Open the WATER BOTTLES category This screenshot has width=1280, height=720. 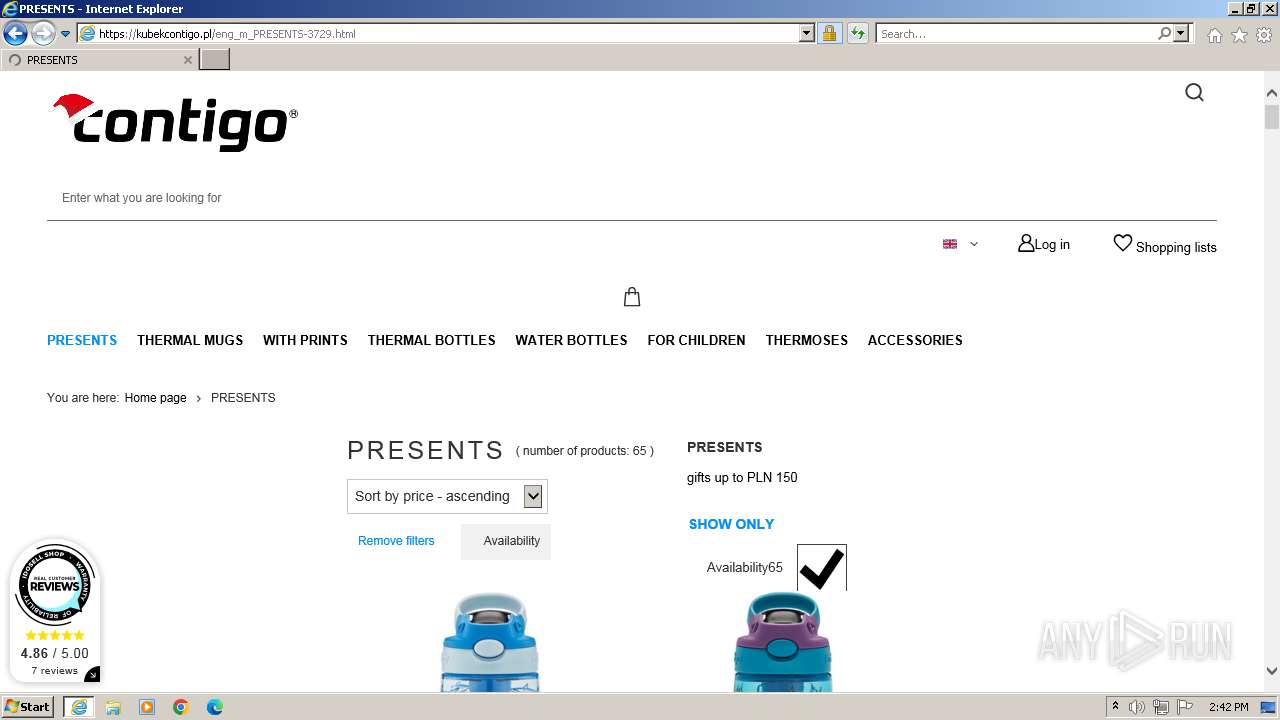(x=571, y=340)
